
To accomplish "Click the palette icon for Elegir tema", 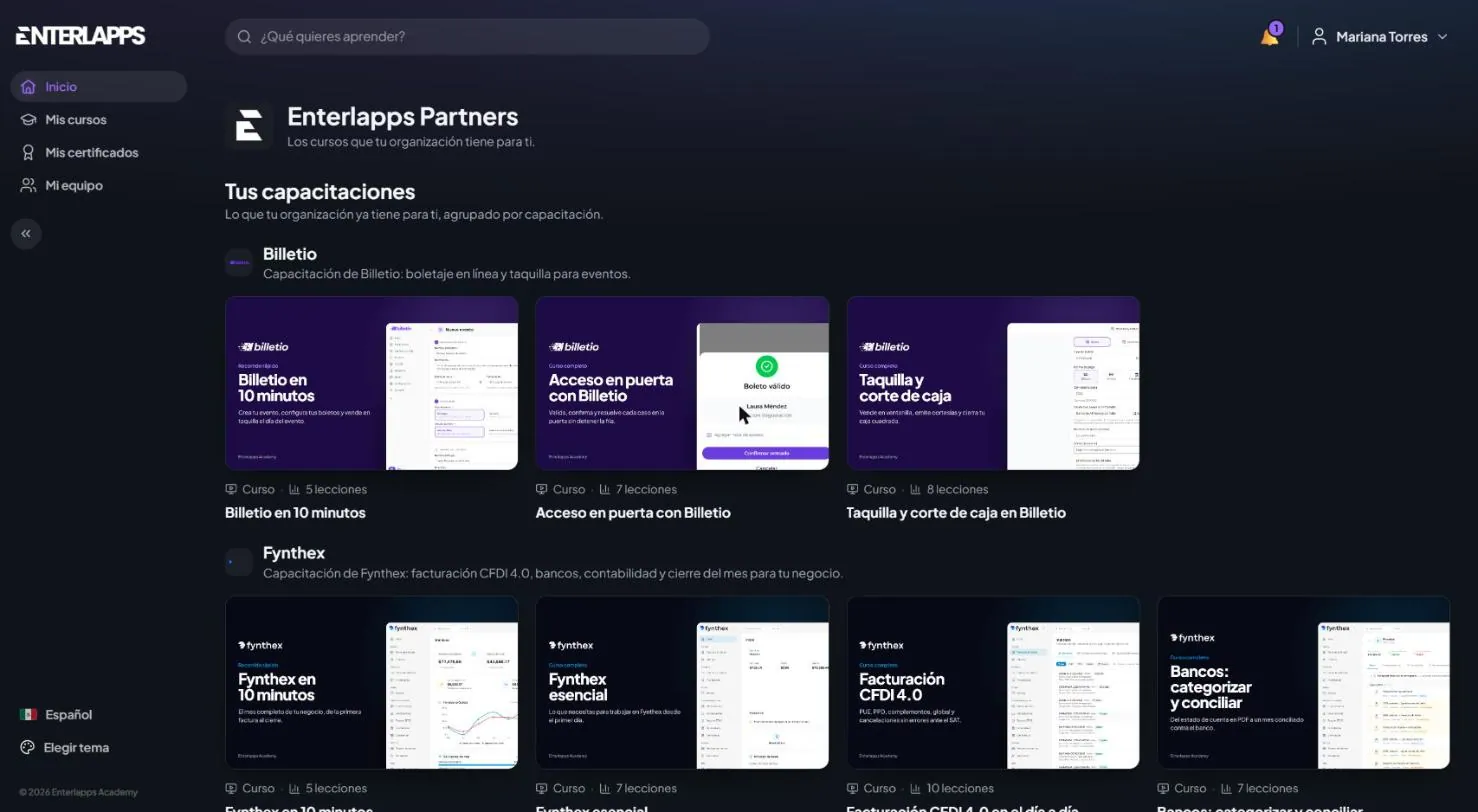I will (28, 748).
